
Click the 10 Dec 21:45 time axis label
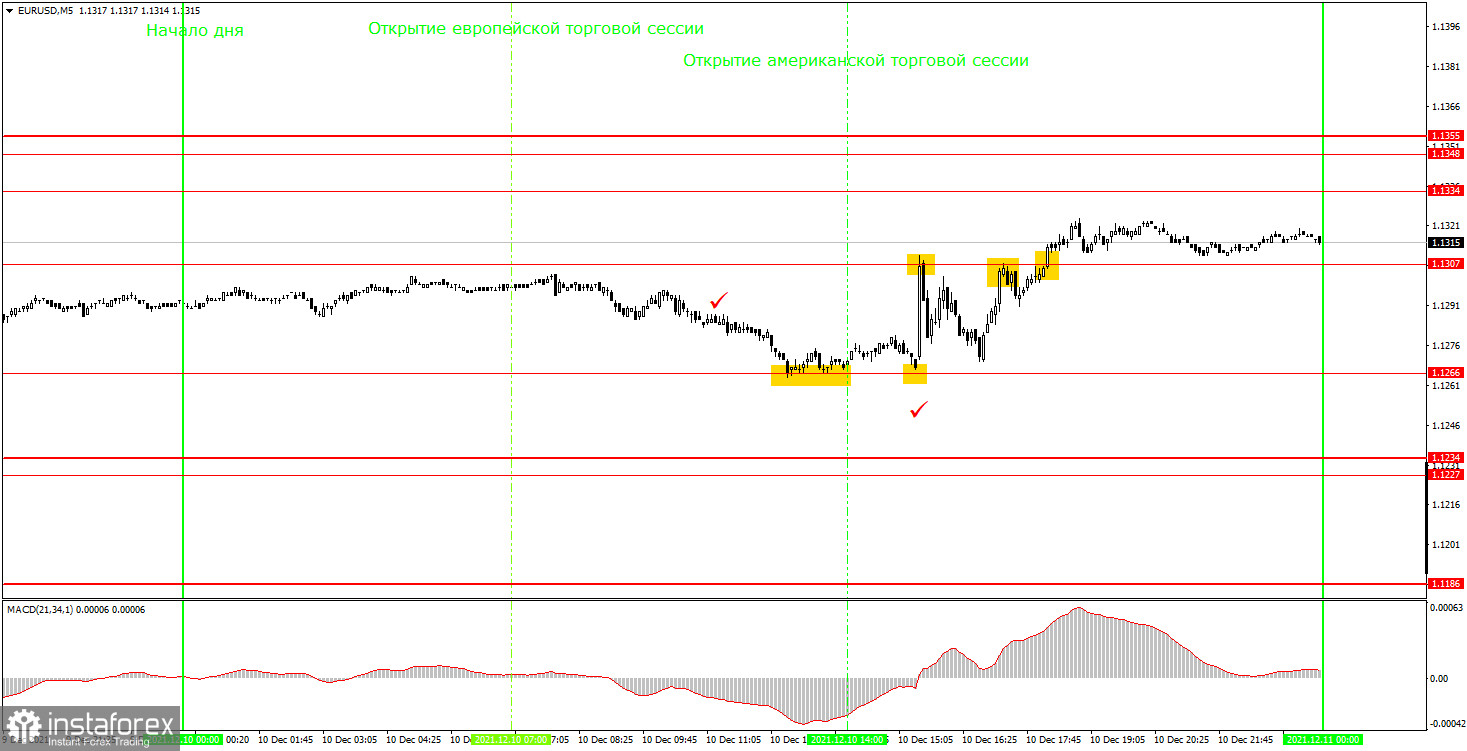(1246, 740)
